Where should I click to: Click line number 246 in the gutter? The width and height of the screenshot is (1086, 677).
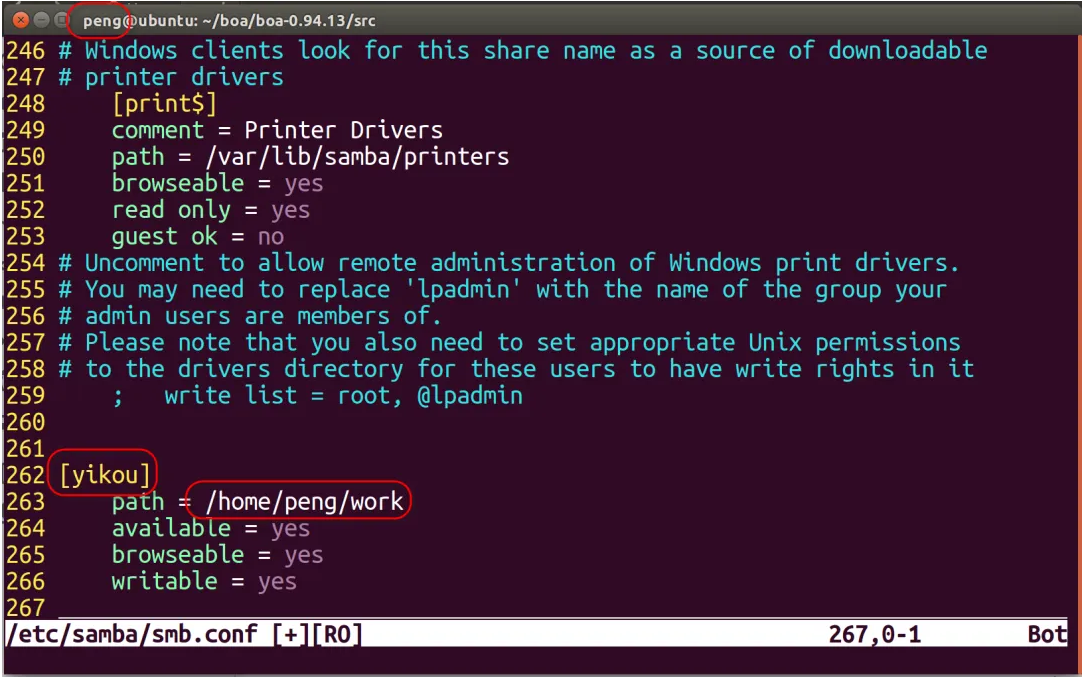[x=25, y=50]
